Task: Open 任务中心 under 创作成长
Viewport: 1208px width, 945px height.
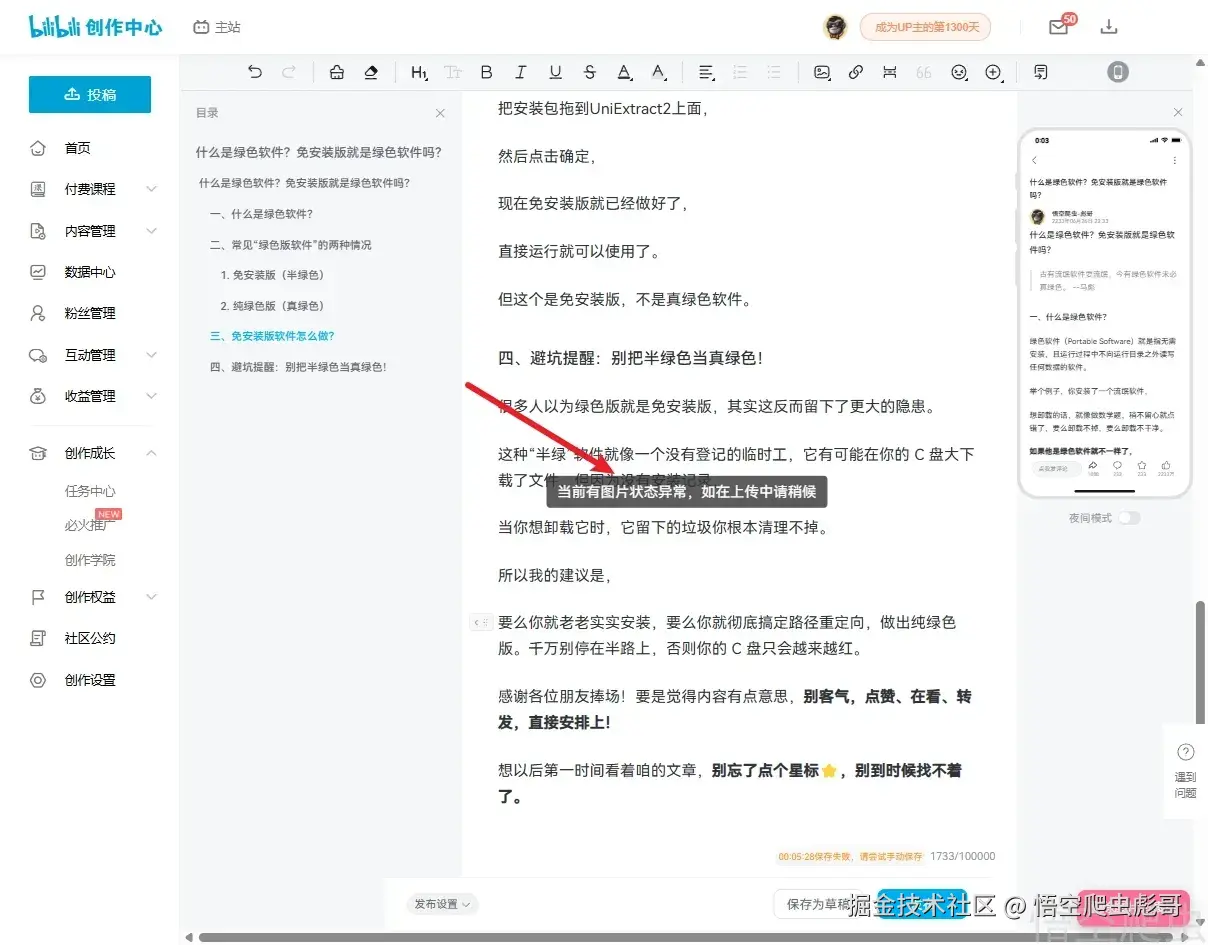Action: pos(90,491)
